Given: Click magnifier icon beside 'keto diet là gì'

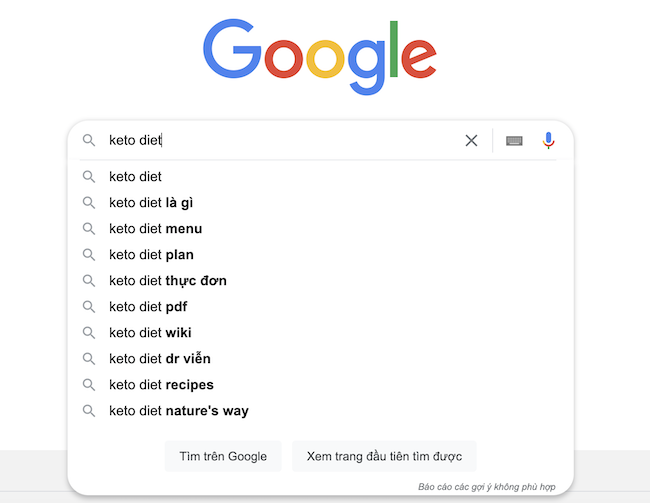Looking at the screenshot, I should point(89,203).
